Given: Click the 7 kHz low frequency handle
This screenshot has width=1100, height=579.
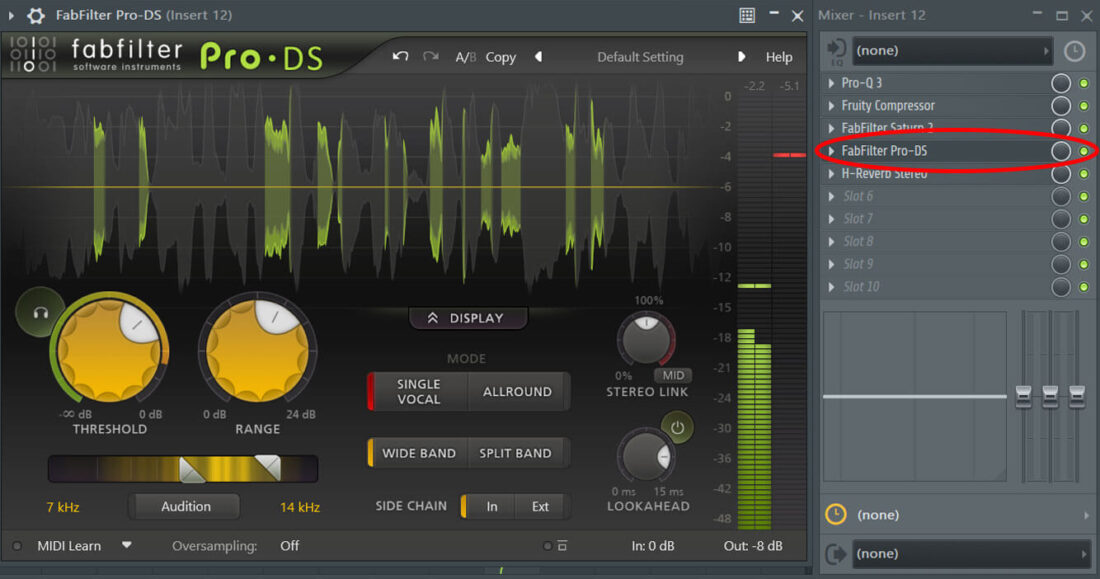Looking at the screenshot, I should coord(192,469).
